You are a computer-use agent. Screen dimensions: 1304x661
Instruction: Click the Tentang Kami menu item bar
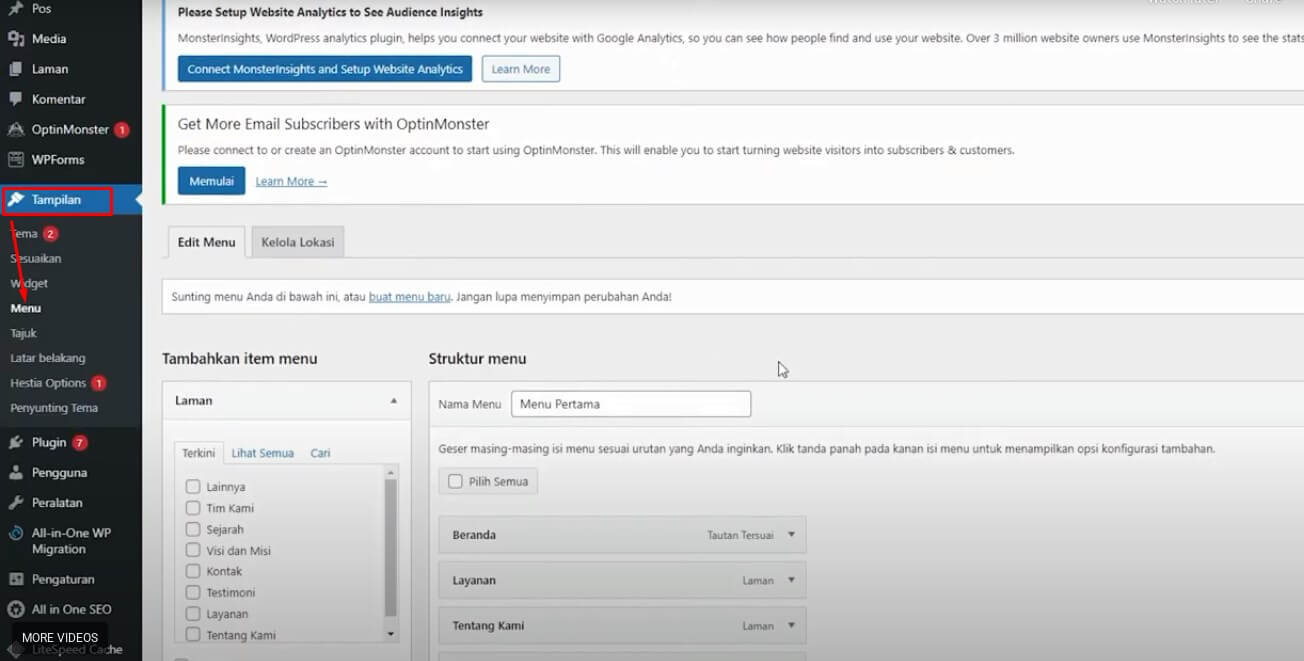click(622, 625)
